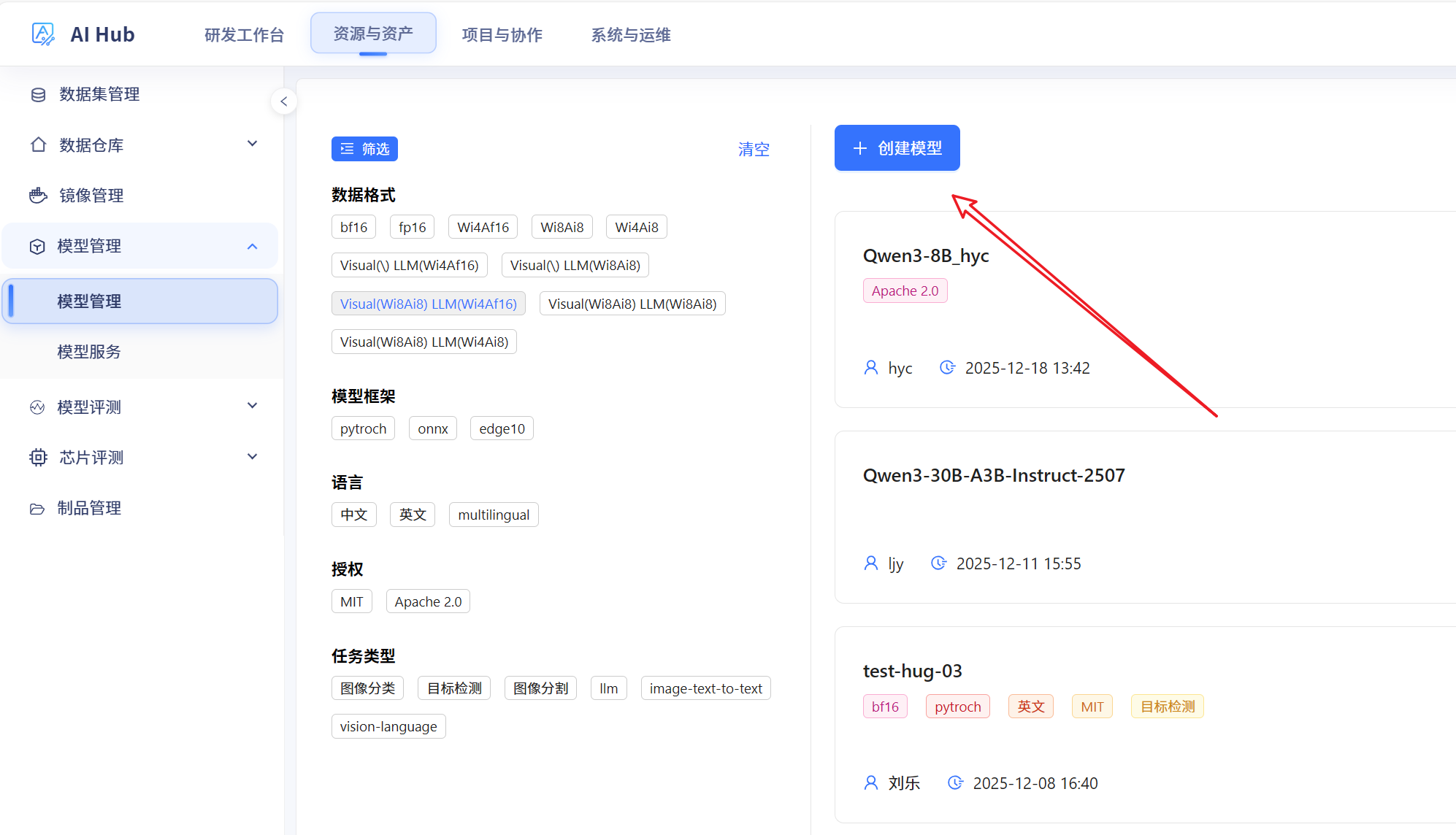The height and width of the screenshot is (835, 1456).
Task: Click Apache 2.0 tag on Qwen3-8B_hyc card
Action: 905,290
